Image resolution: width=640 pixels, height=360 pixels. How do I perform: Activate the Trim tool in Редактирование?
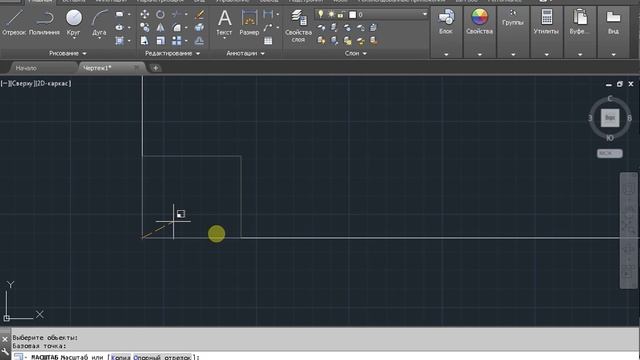(177, 15)
